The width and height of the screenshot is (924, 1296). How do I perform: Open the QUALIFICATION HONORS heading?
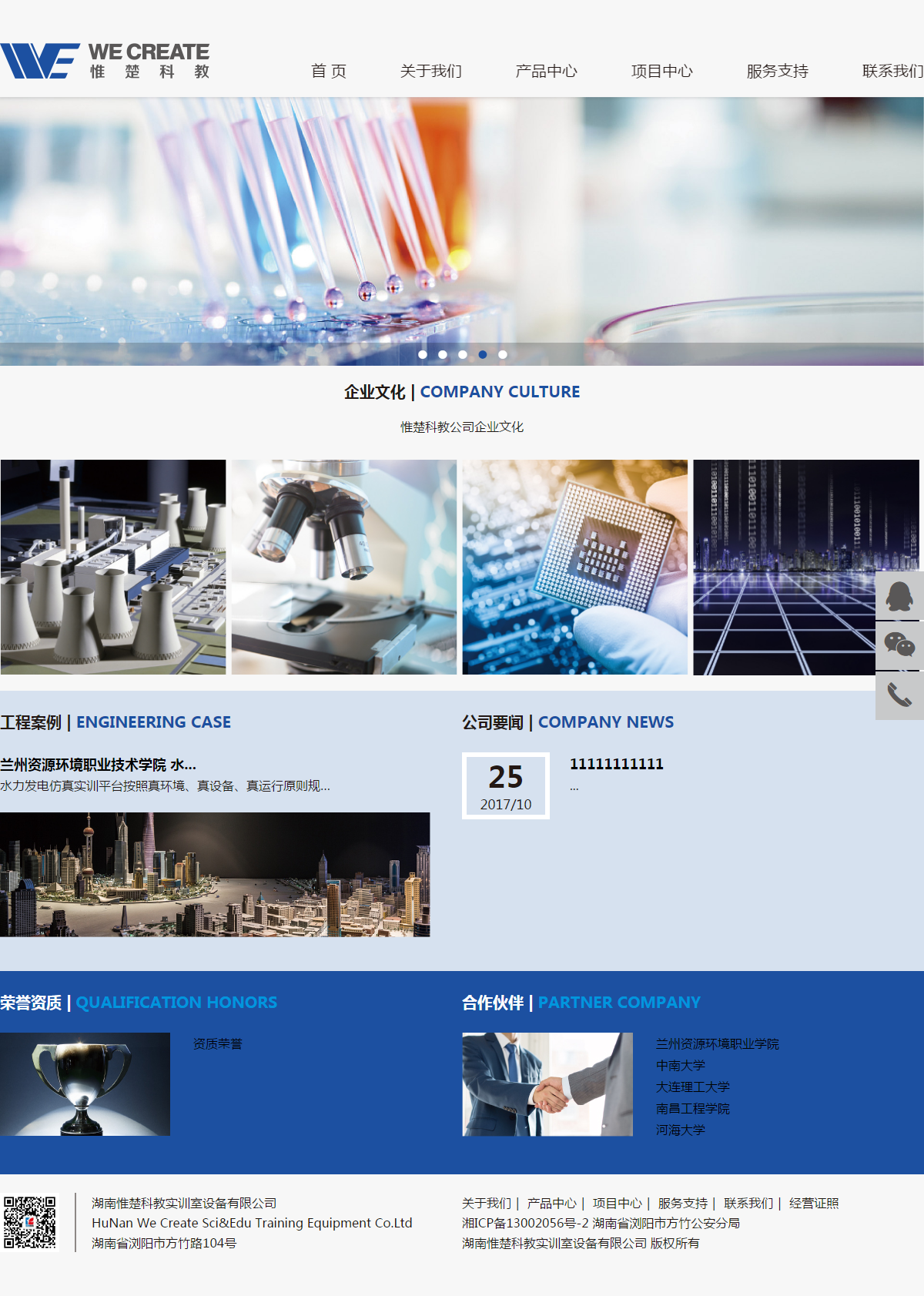point(139,1003)
